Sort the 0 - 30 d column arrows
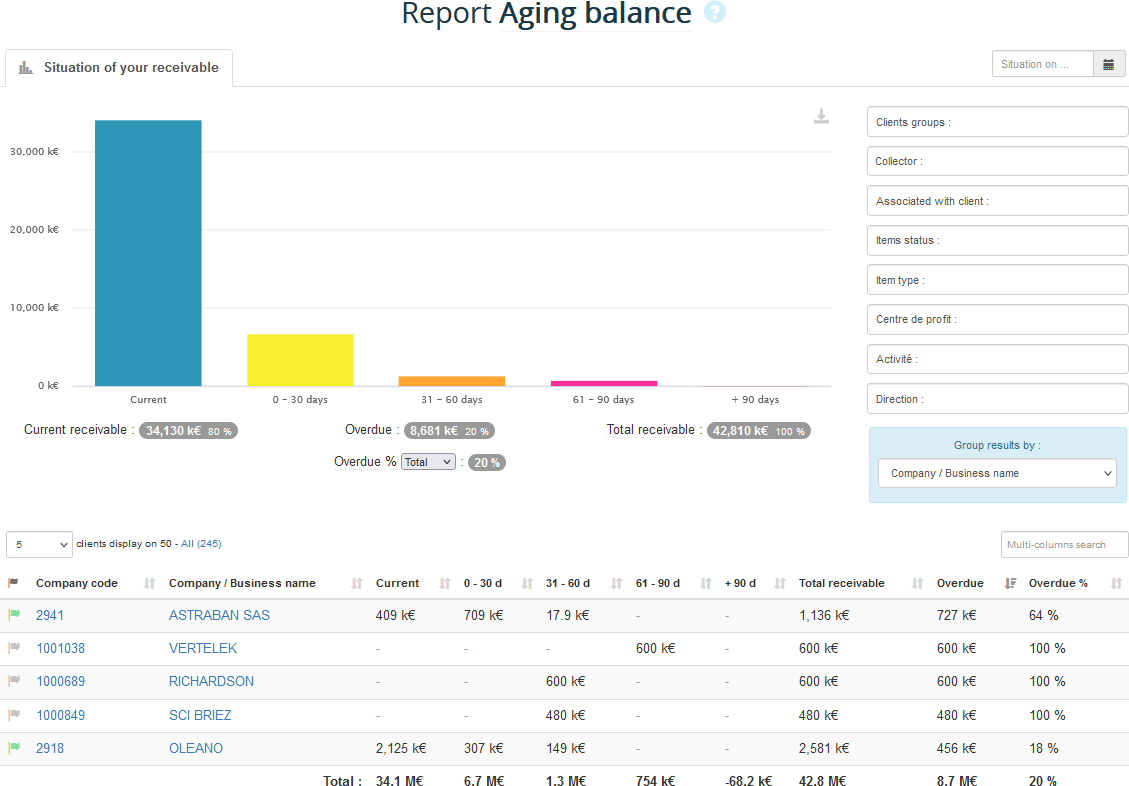 coord(527,583)
